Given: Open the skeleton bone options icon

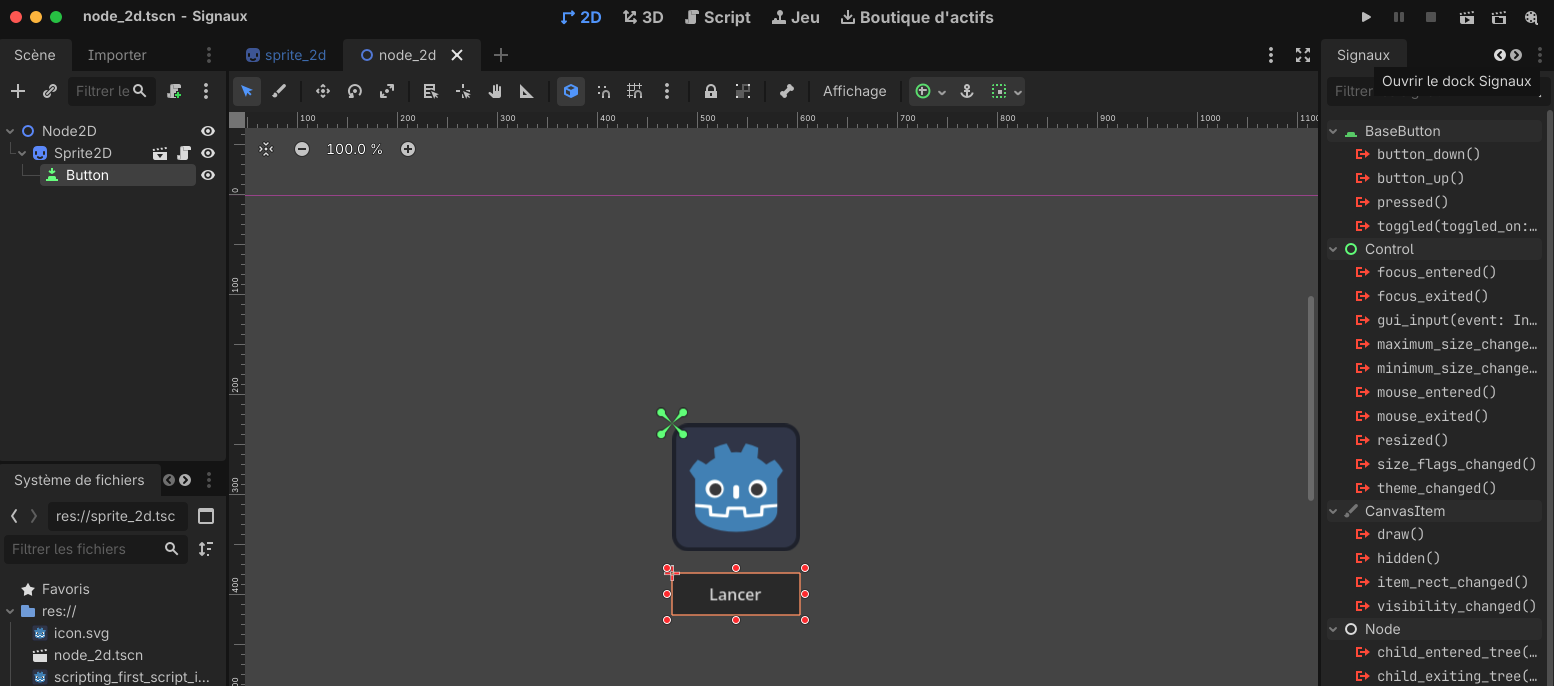Looking at the screenshot, I should 787,91.
